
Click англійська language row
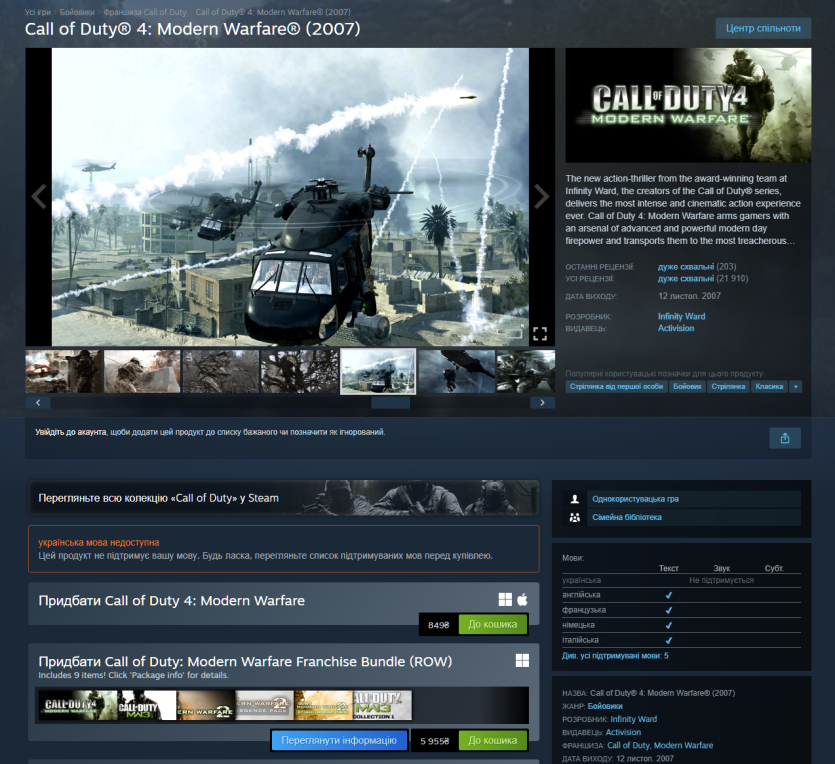[x=681, y=595]
